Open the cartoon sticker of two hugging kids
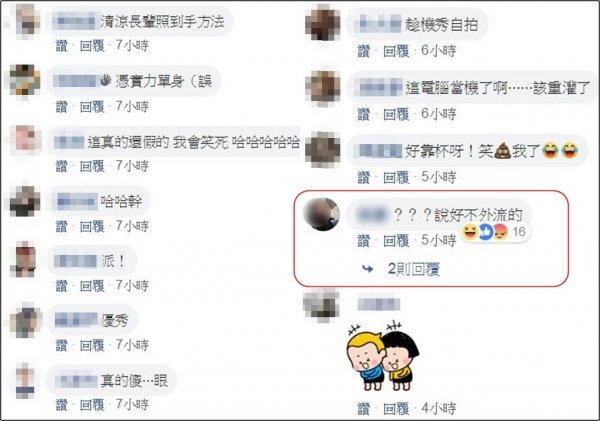 pos(383,357)
